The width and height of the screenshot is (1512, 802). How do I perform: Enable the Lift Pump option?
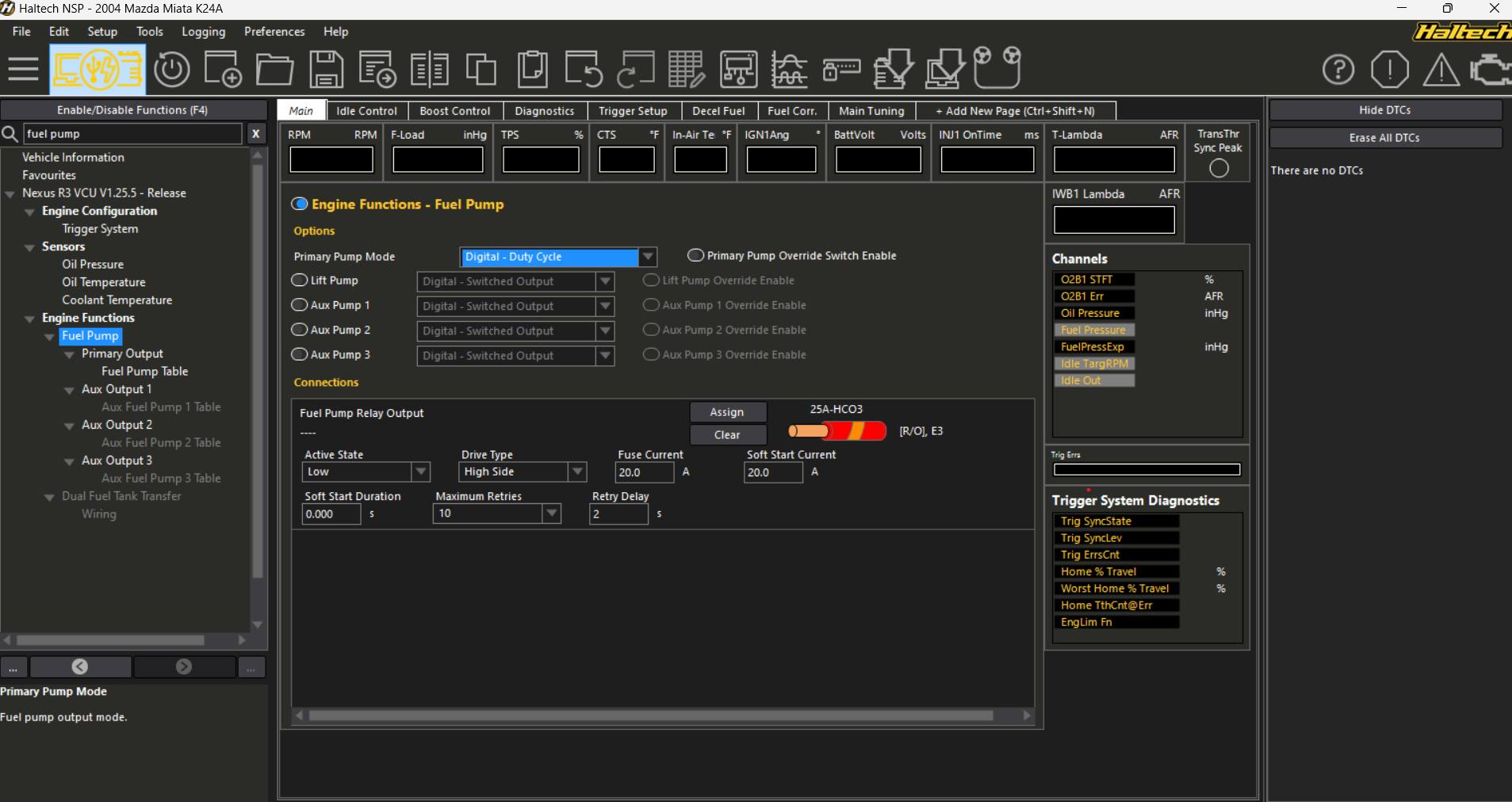(x=299, y=281)
